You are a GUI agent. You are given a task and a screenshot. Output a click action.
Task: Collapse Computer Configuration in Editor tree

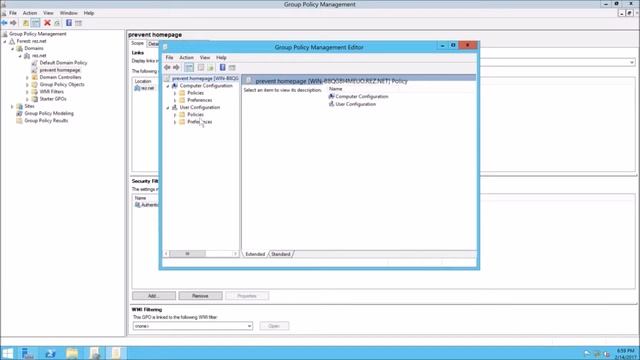click(x=168, y=86)
